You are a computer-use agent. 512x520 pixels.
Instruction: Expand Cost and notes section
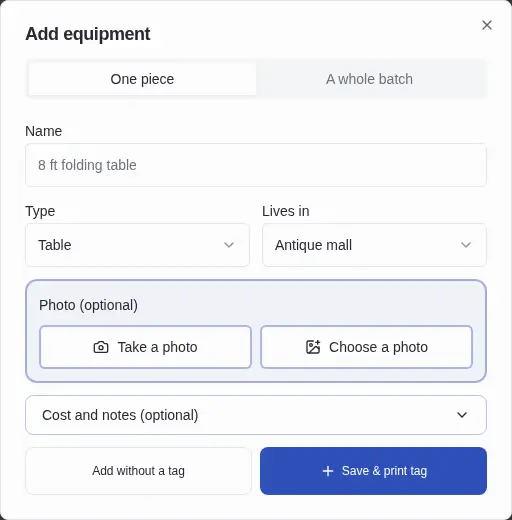[256, 415]
